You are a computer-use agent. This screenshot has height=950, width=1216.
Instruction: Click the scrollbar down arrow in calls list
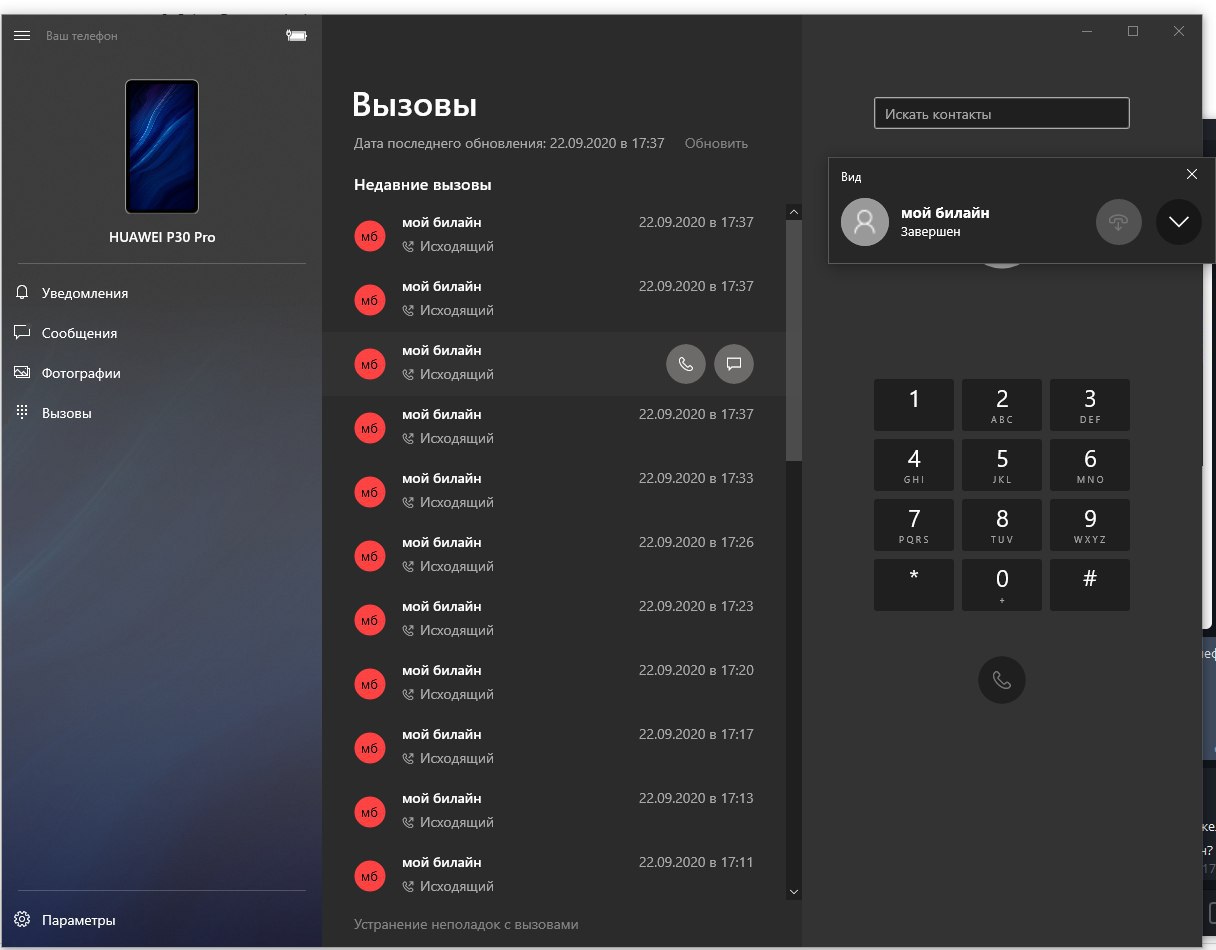pyautogui.click(x=794, y=891)
